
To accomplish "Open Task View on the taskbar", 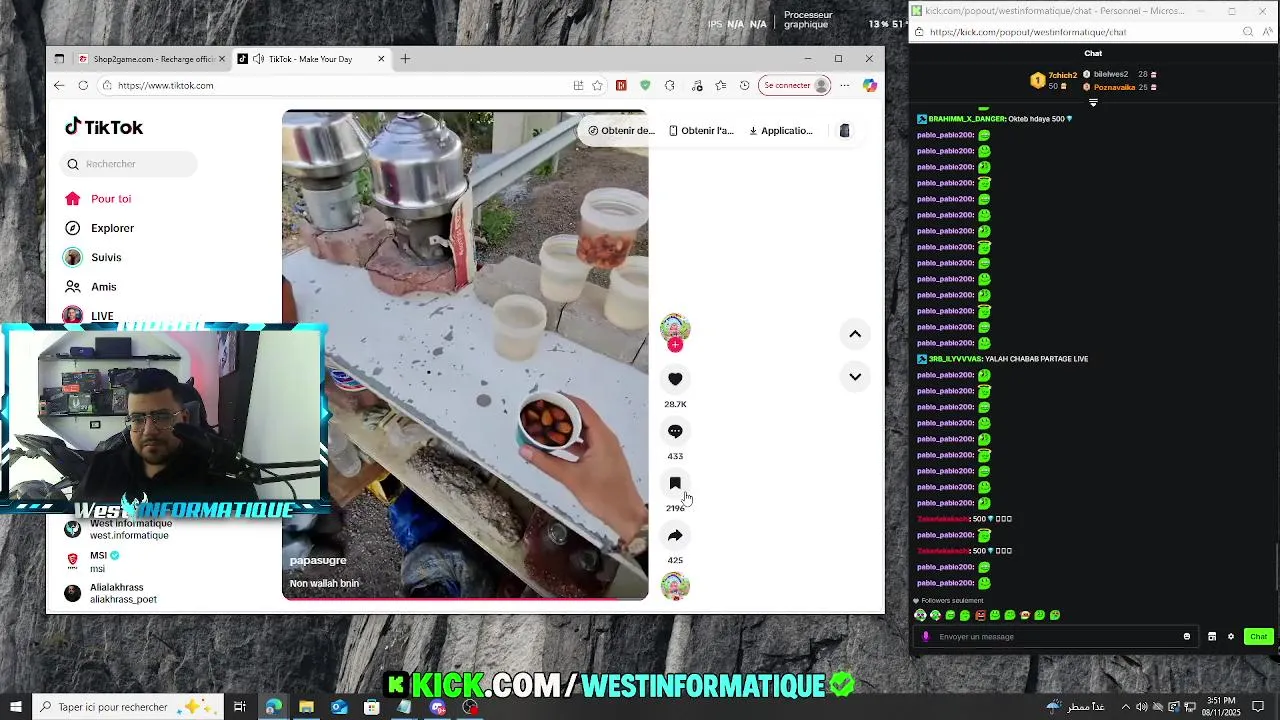I will (240, 707).
